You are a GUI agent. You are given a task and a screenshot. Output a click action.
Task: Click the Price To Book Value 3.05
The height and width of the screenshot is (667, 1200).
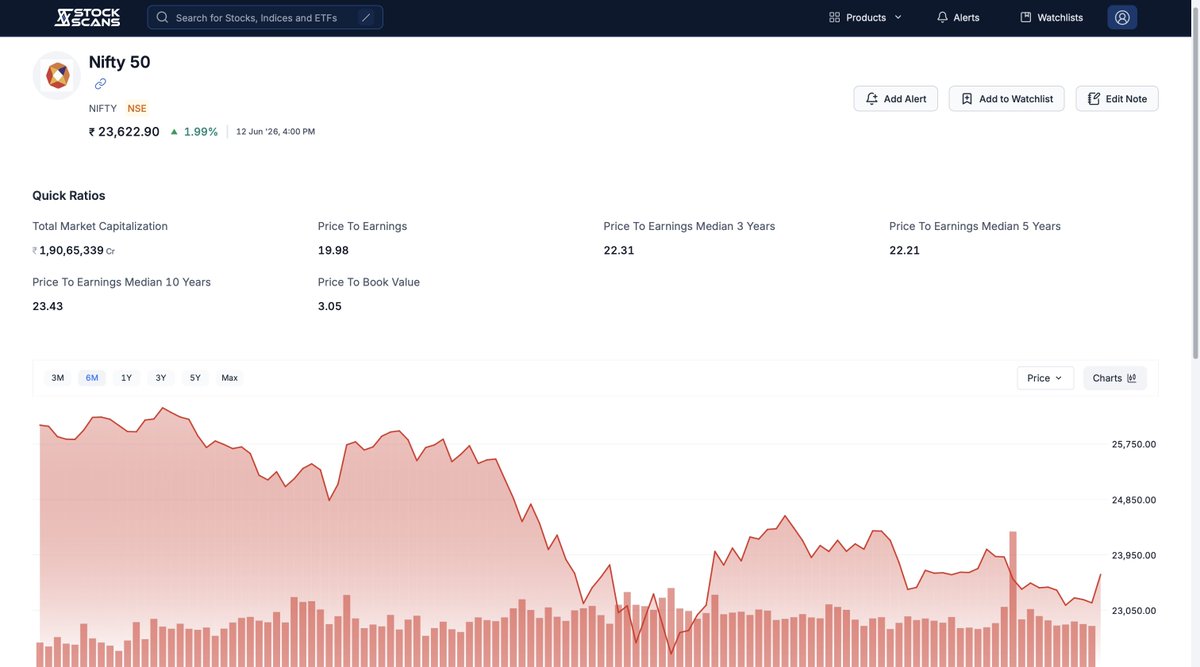point(330,306)
